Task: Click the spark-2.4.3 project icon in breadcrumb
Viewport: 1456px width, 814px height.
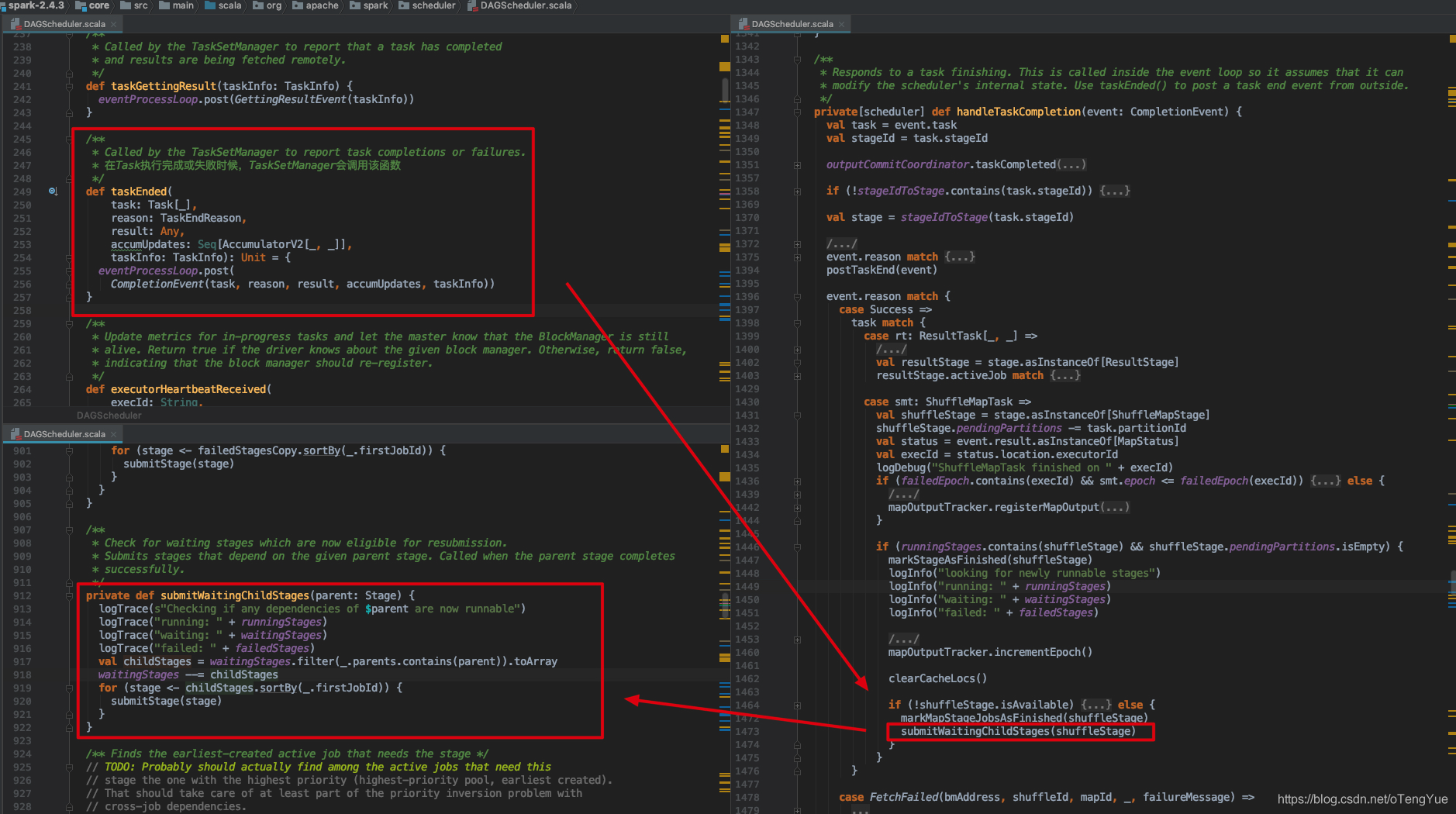Action: [3, 5]
